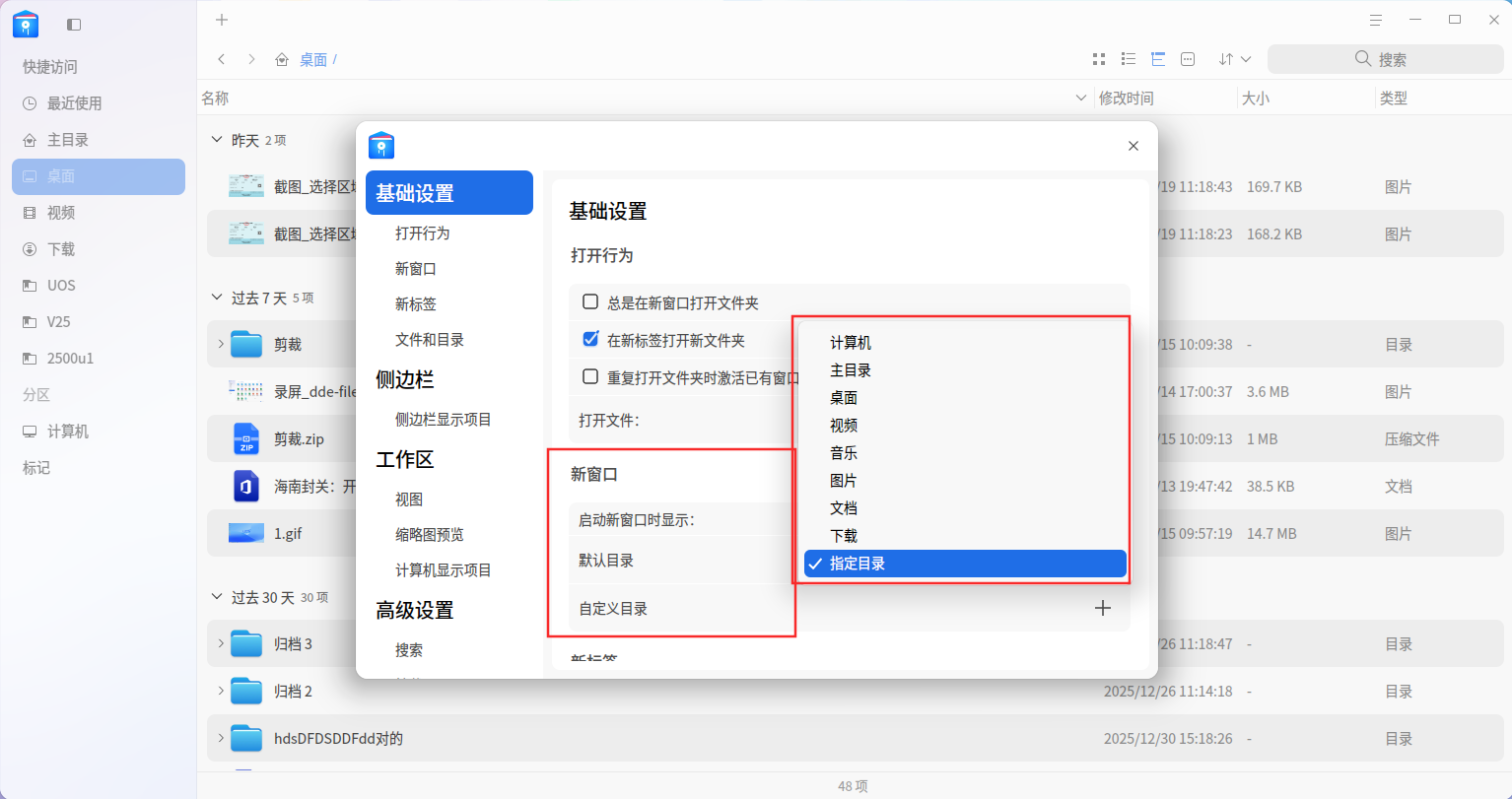Select the checked 指定目录 option

tap(965, 564)
